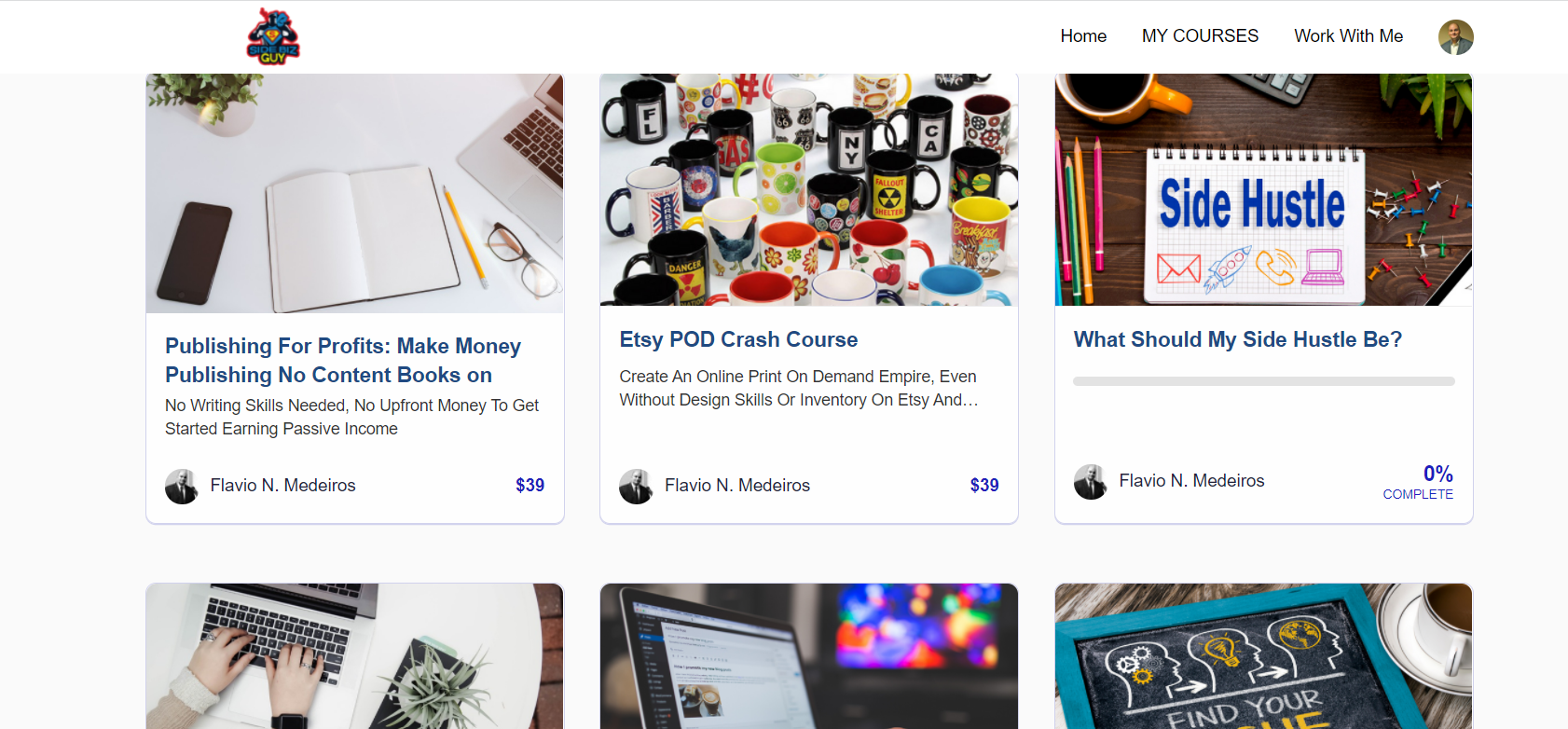Open the typing hands on laptop thumbnail
Image resolution: width=1568 pixels, height=729 pixels.
pyautogui.click(x=355, y=656)
